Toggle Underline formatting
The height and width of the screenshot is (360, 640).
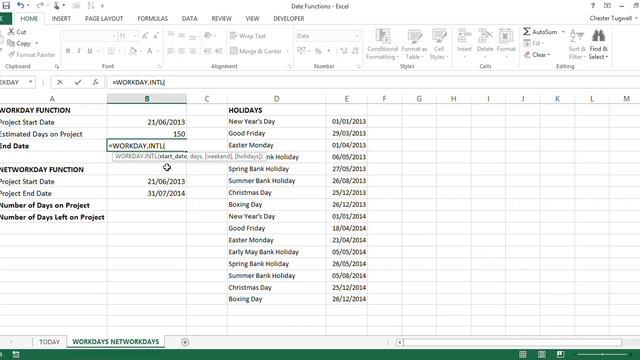click(x=90, y=51)
